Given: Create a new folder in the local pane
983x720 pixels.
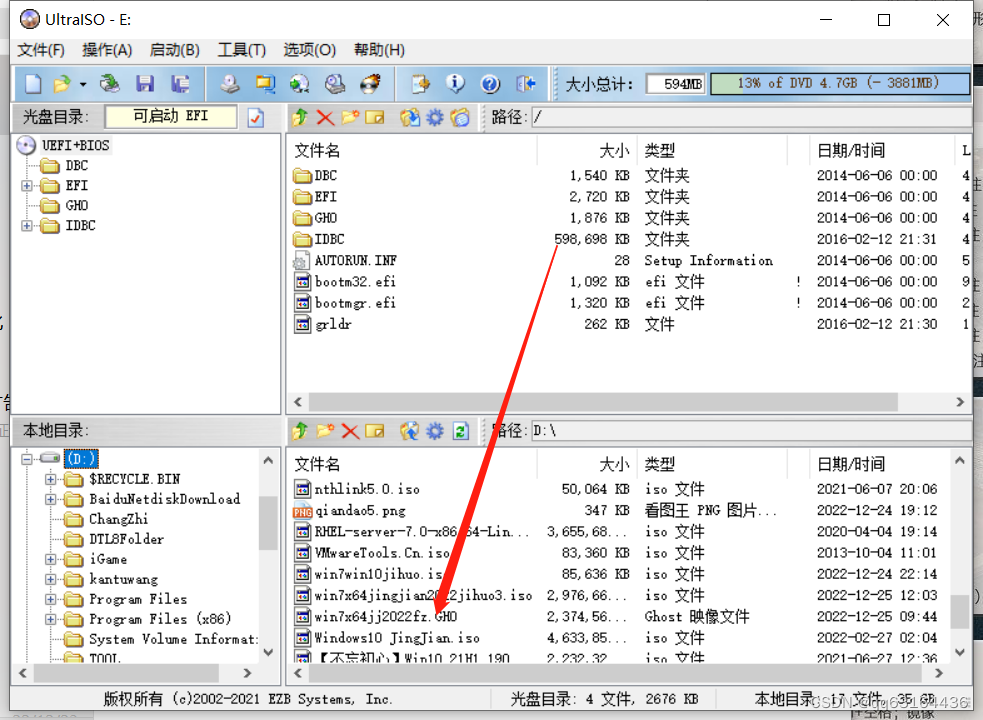Looking at the screenshot, I should tap(325, 431).
